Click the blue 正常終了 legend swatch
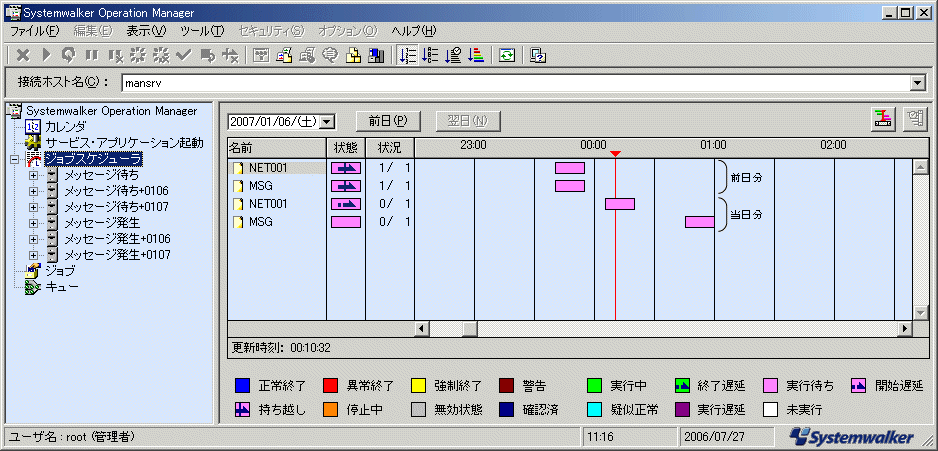Viewport: 938px width, 451px height. click(242, 385)
